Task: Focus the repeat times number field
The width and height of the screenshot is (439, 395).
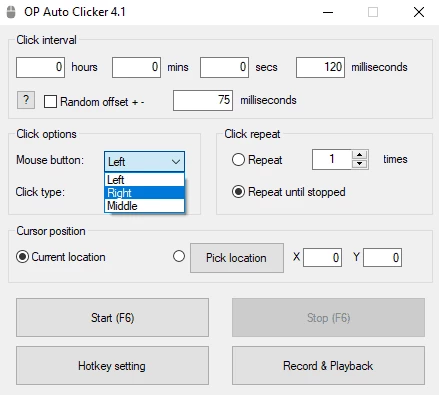Action: [332, 159]
